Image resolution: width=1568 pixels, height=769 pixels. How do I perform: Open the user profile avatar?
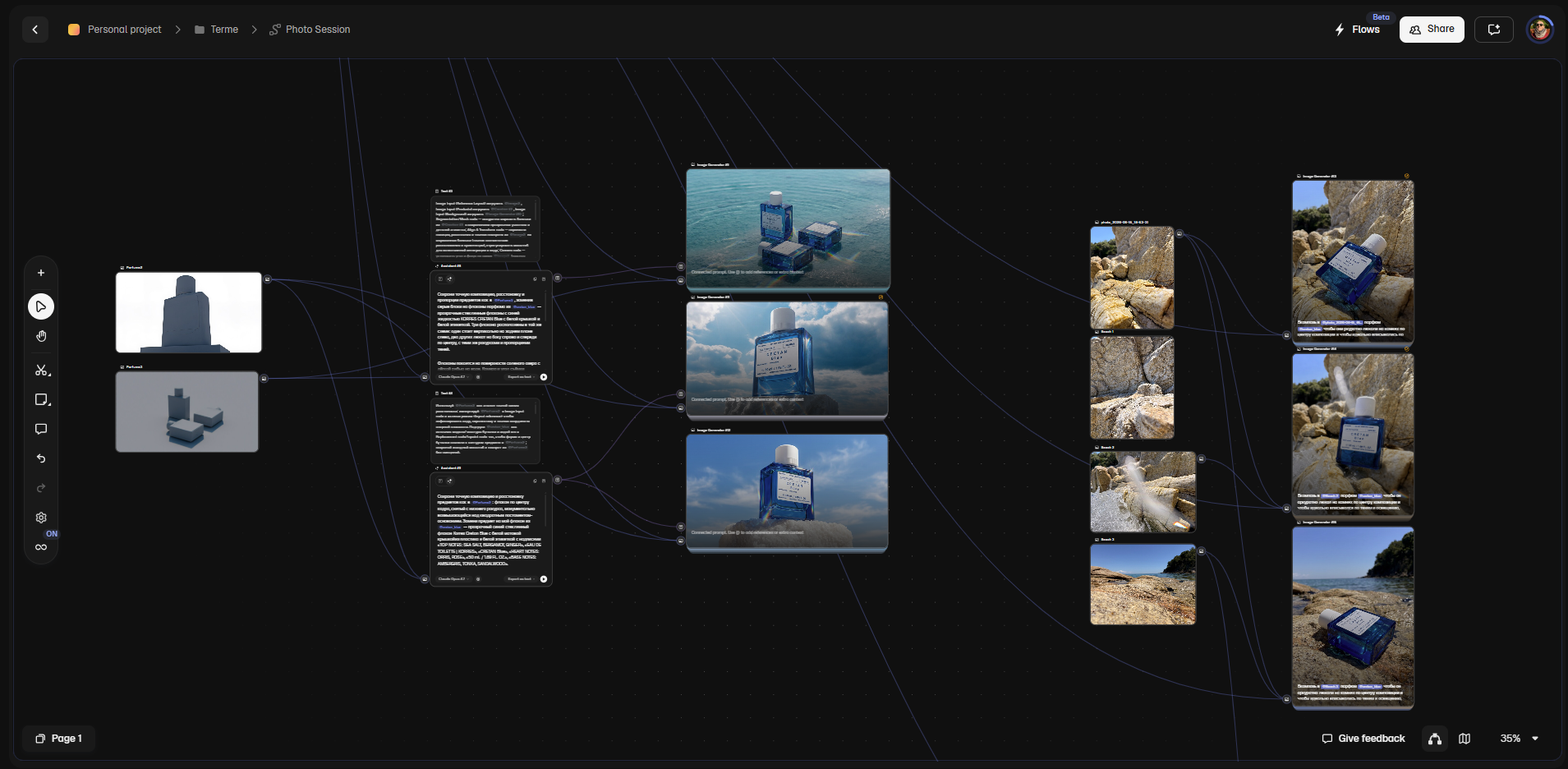click(1540, 30)
